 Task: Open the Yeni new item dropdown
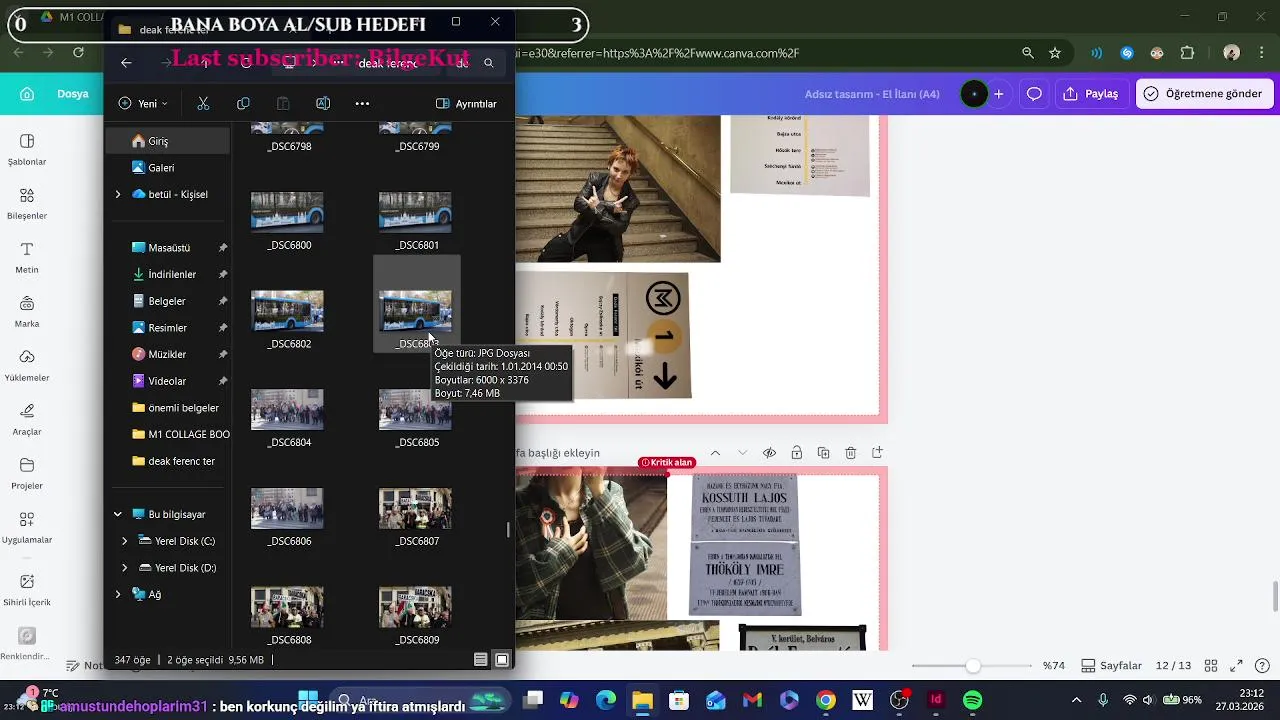143,103
